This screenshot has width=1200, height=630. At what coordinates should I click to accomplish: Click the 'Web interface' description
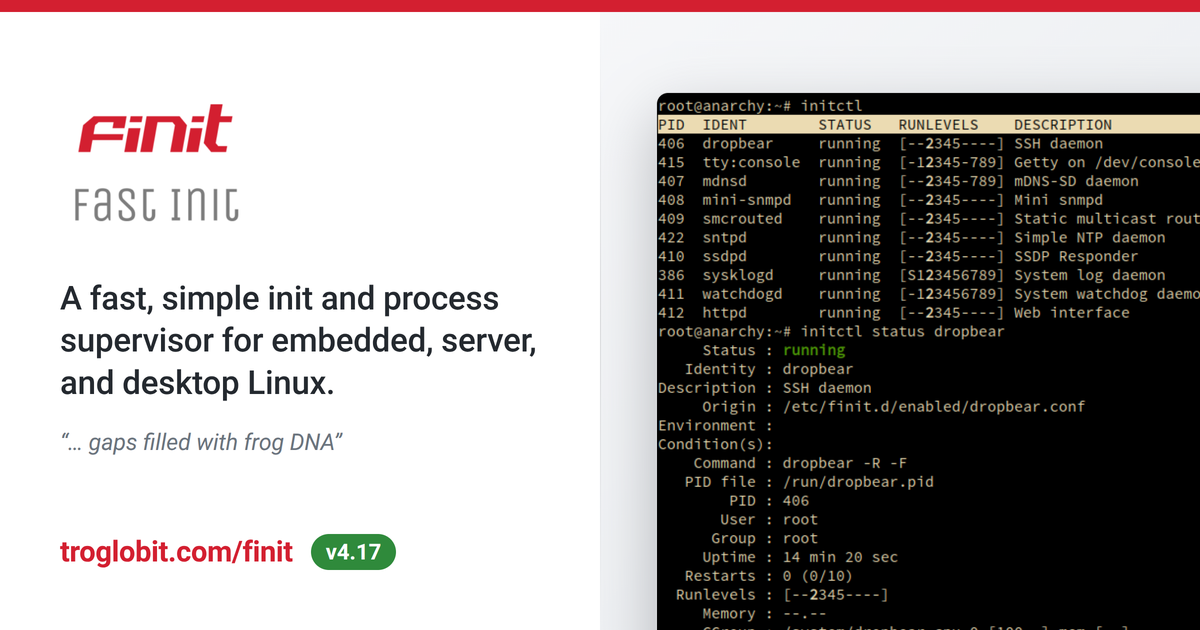[x=1072, y=313]
